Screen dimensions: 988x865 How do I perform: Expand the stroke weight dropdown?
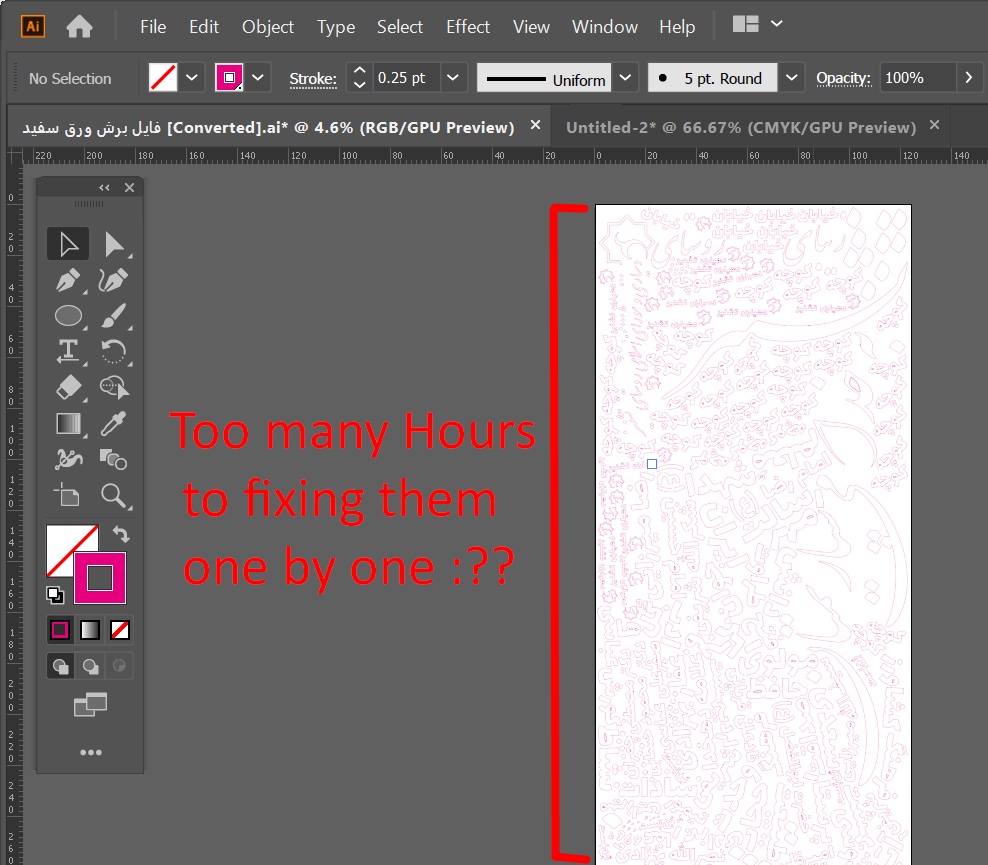coord(452,77)
